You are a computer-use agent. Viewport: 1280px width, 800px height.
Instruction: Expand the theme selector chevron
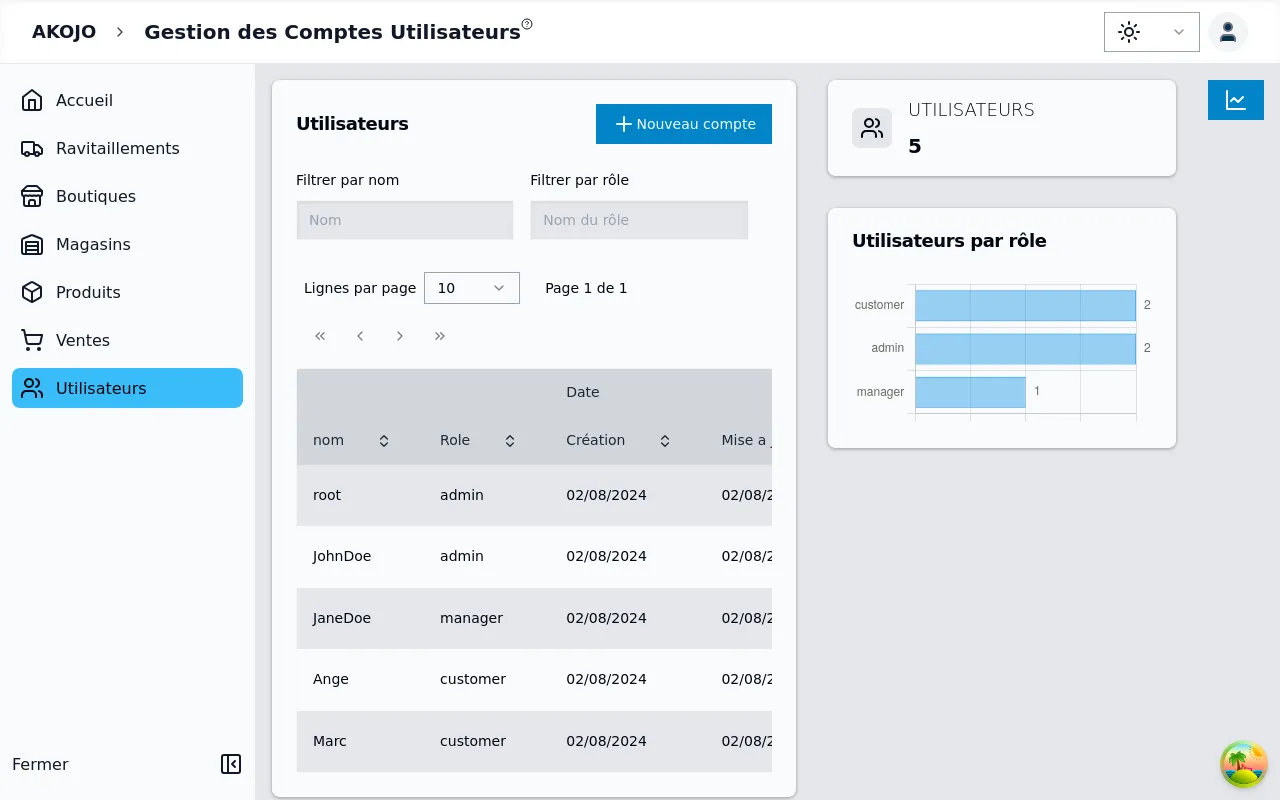pos(1177,32)
